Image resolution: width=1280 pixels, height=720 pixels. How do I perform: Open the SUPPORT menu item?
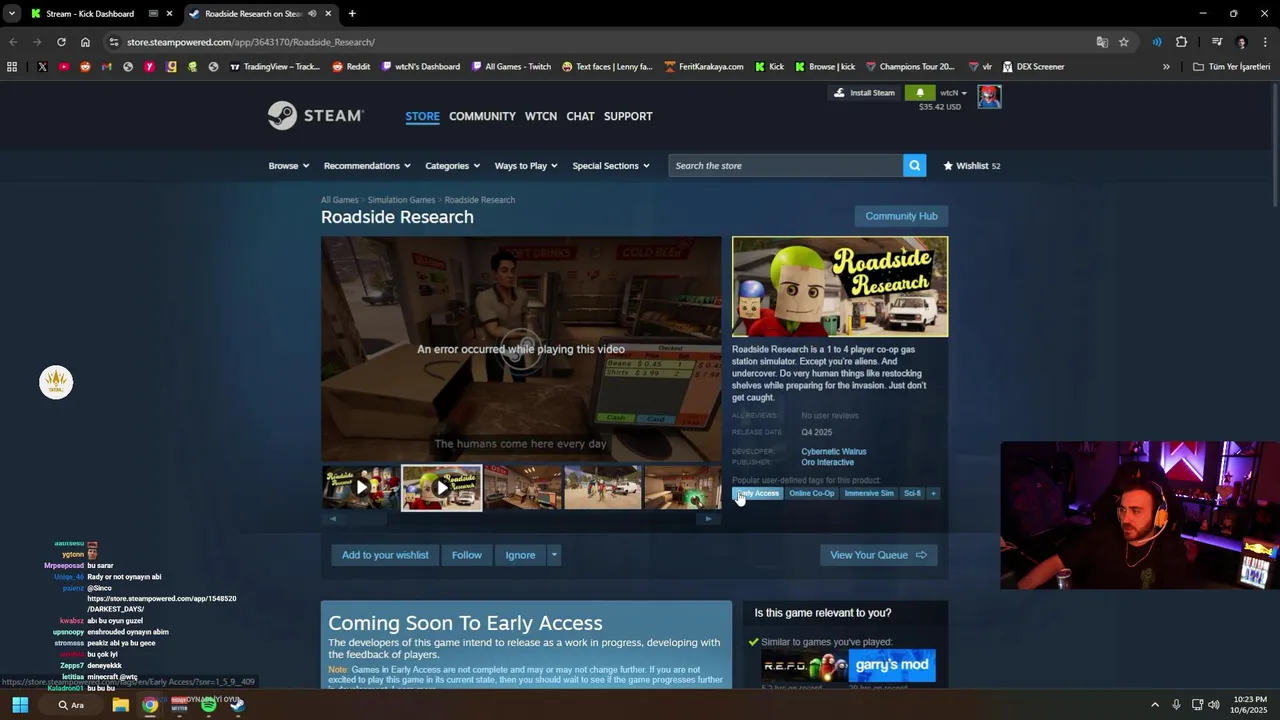point(628,116)
